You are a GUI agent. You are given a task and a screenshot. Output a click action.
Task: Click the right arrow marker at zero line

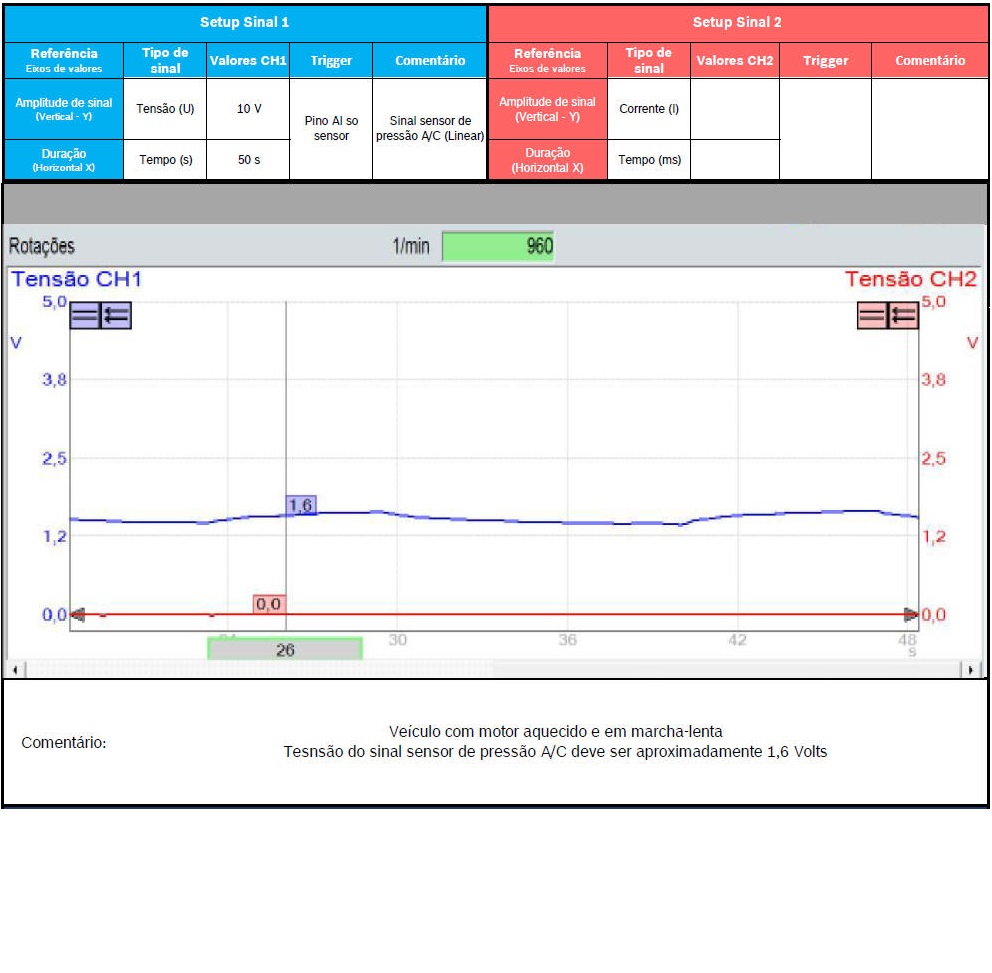pos(911,615)
